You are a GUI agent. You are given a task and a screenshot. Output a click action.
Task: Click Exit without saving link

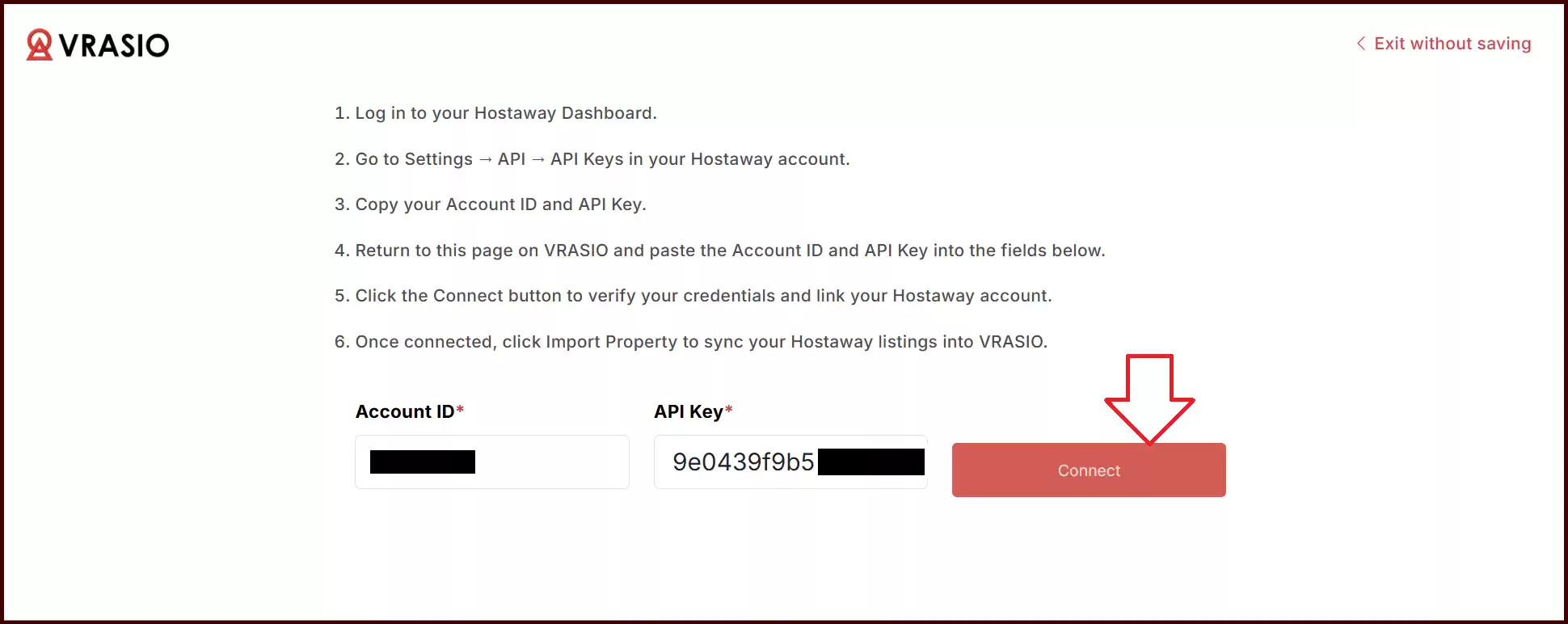click(1444, 44)
